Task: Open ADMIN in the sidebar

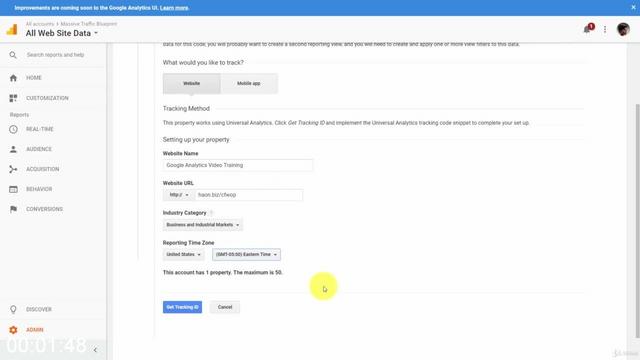Action: [x=34, y=330]
